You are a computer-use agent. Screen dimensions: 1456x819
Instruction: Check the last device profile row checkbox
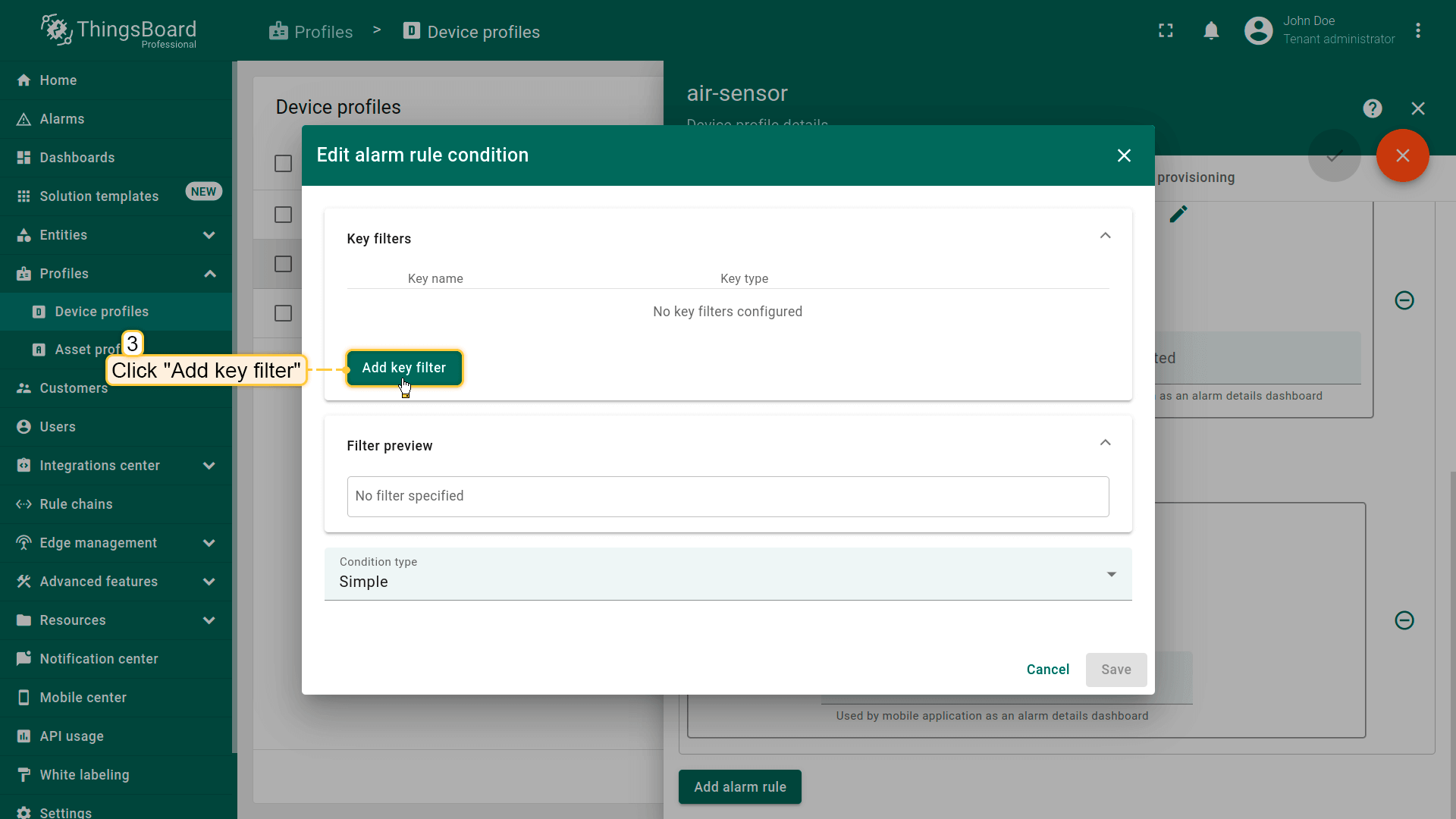click(x=283, y=313)
